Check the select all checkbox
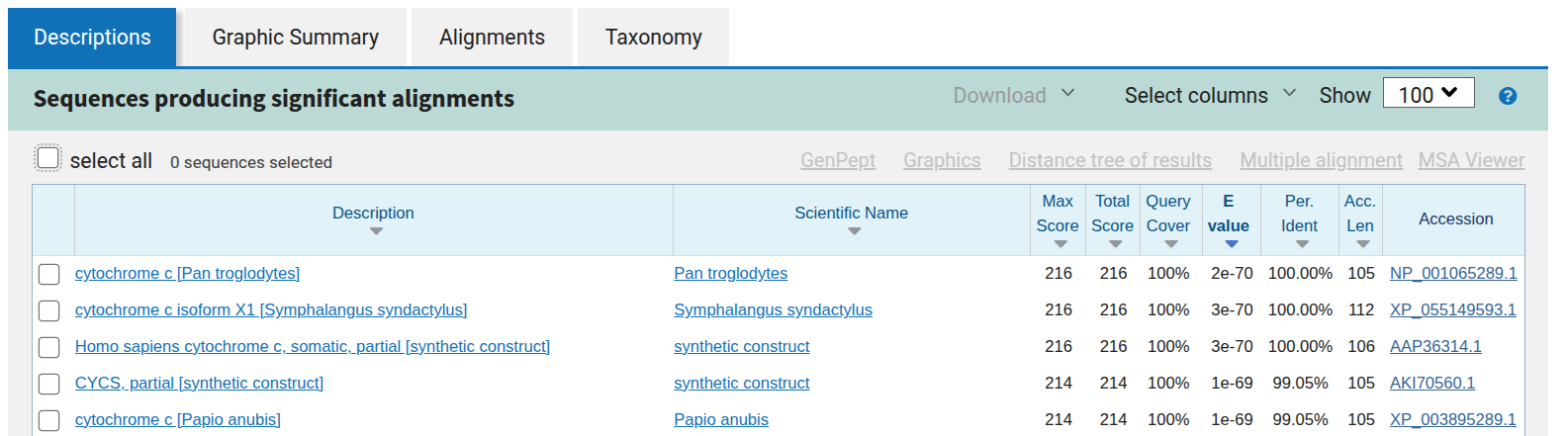 point(47,158)
